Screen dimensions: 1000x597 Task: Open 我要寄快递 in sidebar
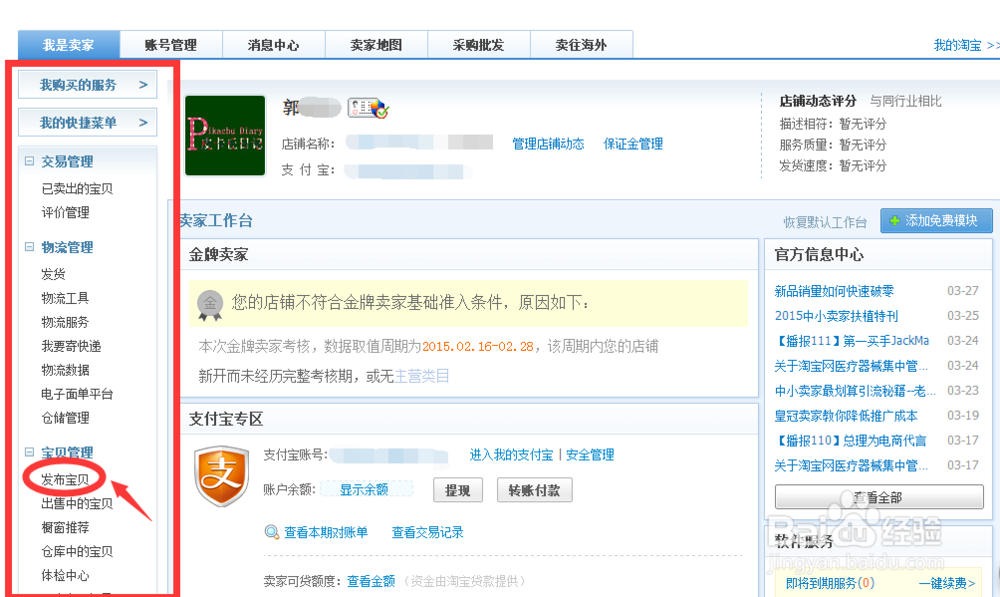tap(71, 346)
